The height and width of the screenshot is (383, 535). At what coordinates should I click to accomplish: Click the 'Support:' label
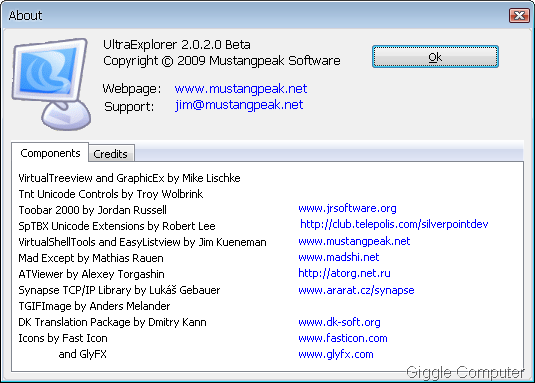[129, 106]
